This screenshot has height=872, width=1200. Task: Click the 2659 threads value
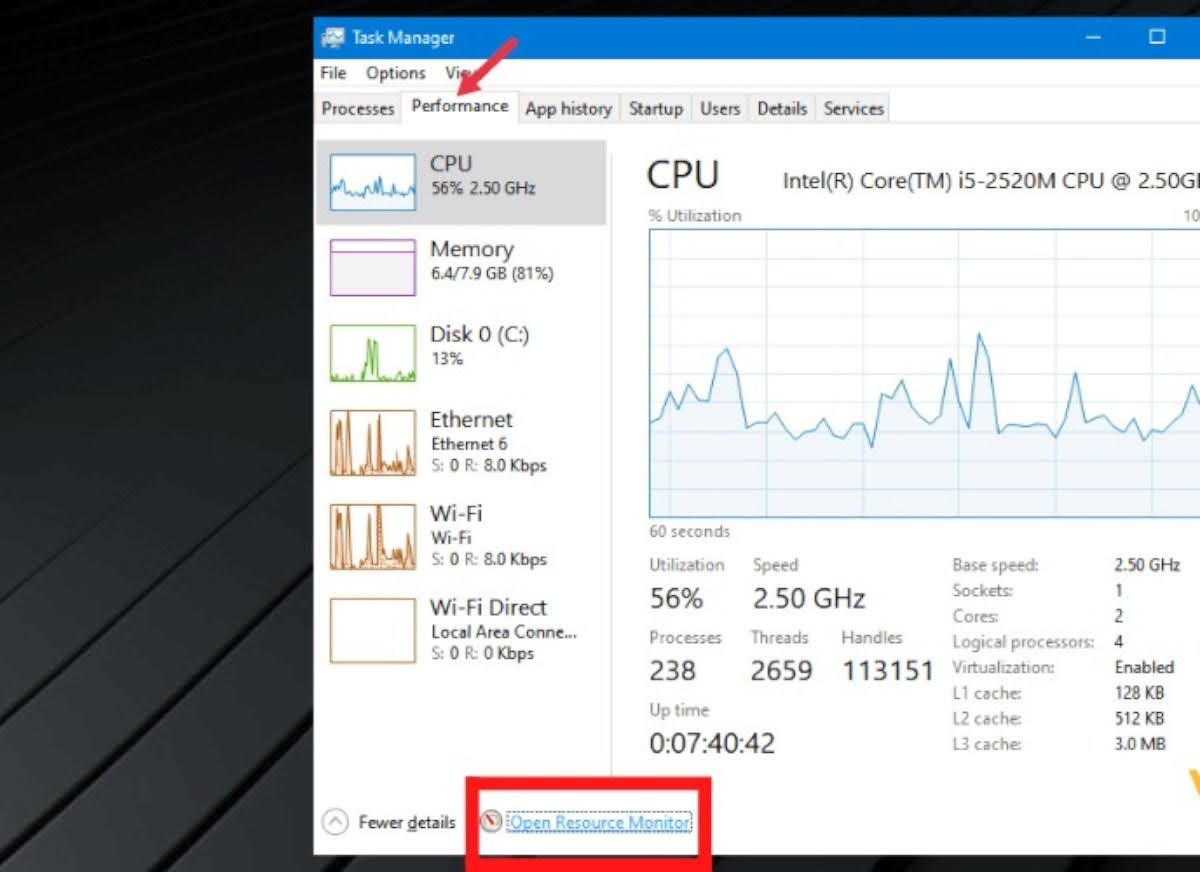(x=781, y=671)
